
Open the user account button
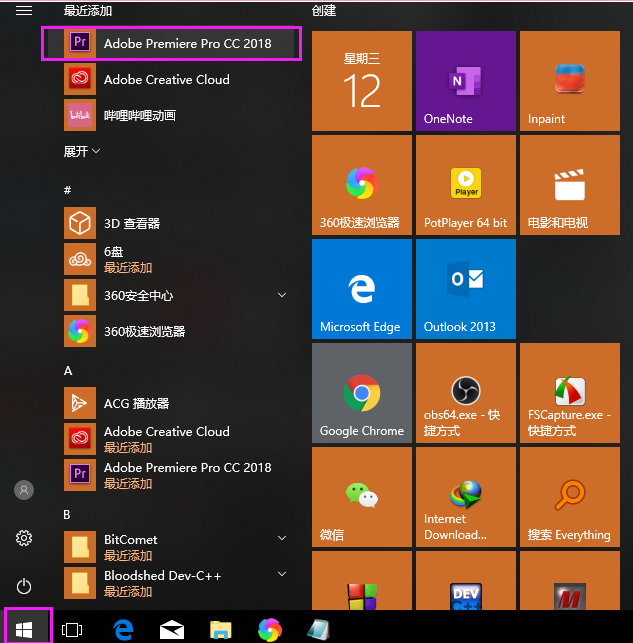(24, 490)
